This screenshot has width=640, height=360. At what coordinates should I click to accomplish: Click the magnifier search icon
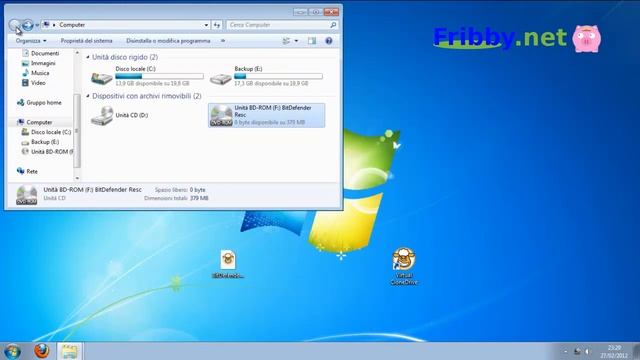click(x=333, y=25)
